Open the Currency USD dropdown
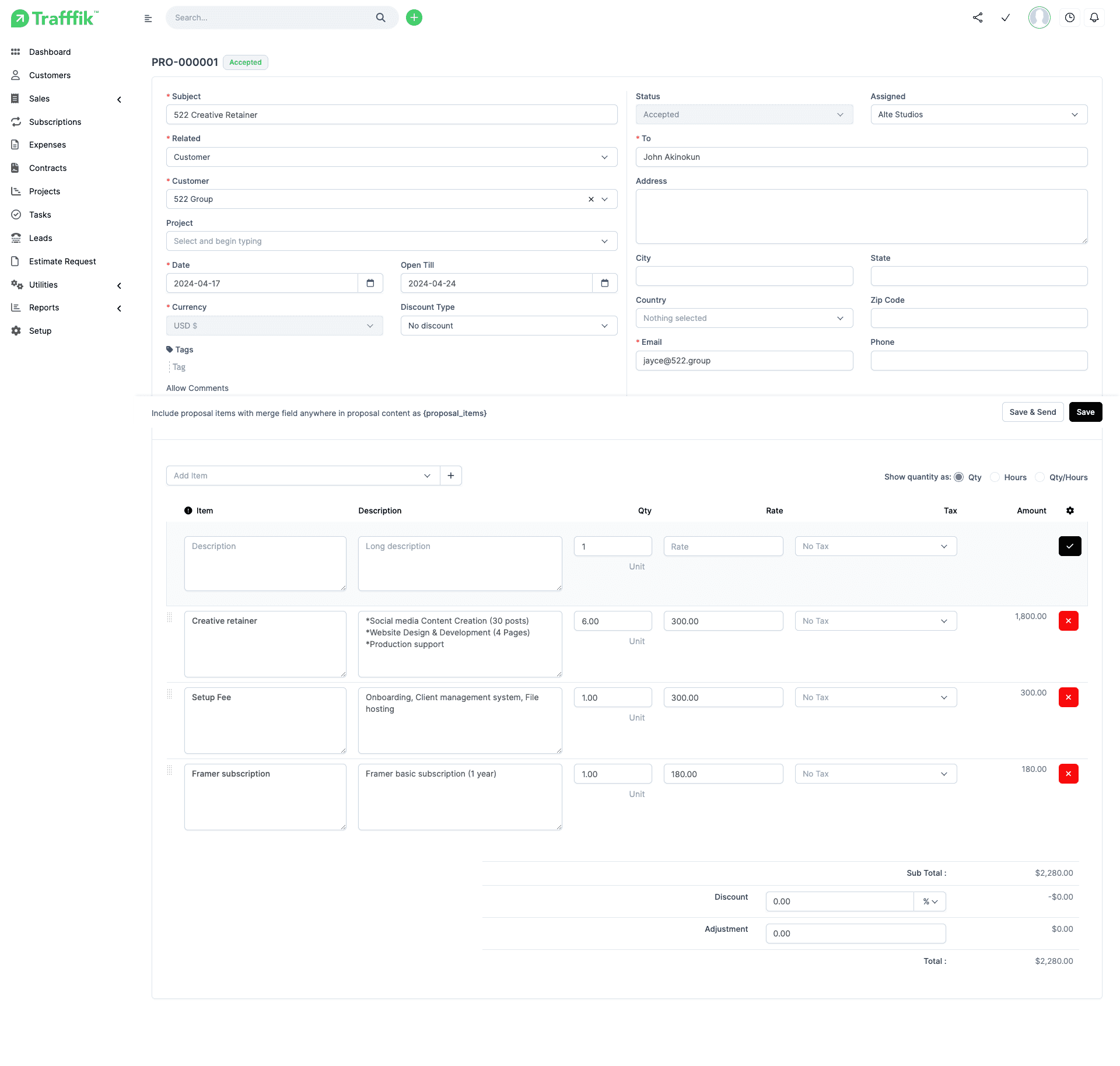The width and height of the screenshot is (1120, 1066). (x=274, y=326)
